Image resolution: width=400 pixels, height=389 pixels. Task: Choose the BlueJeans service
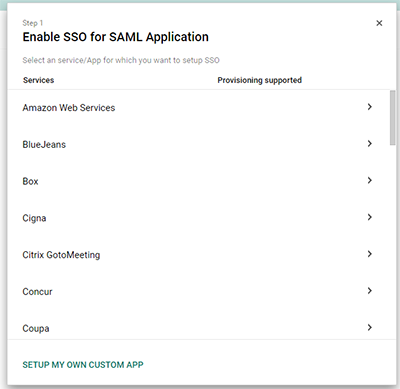pyautogui.click(x=44, y=144)
